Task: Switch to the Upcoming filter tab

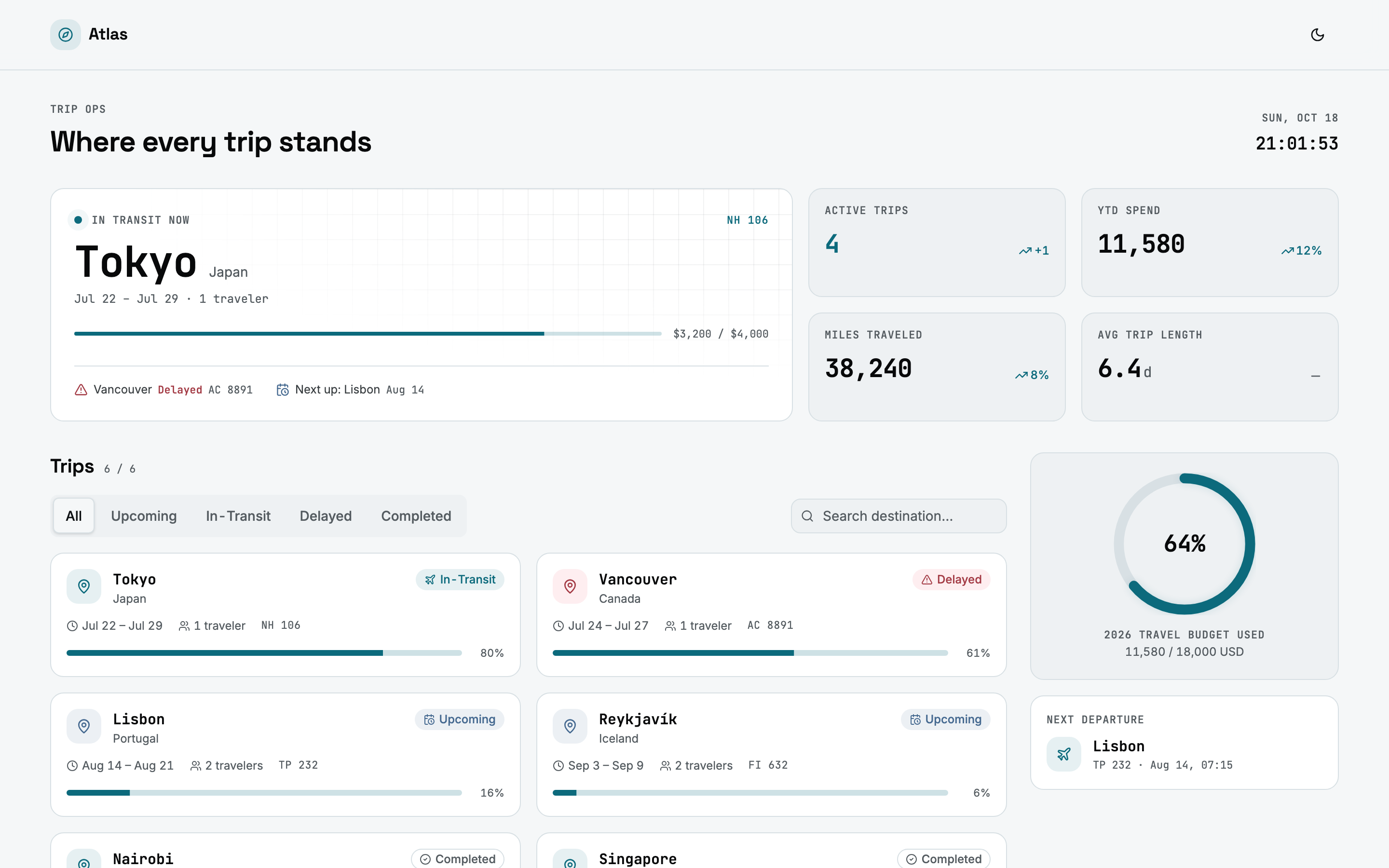Action: point(144,516)
